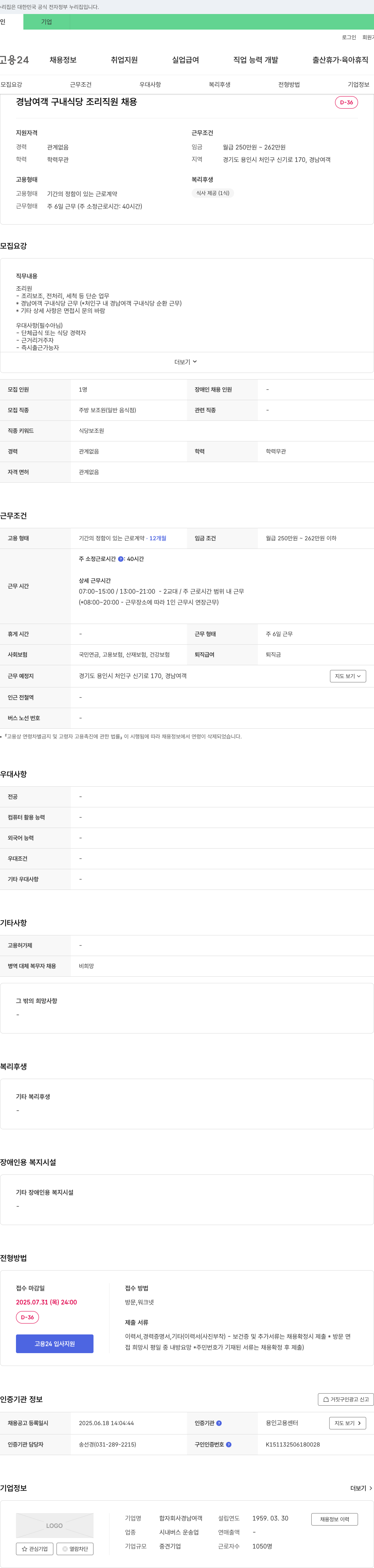Apply via 고용24 입사지원 button

(x=55, y=1343)
